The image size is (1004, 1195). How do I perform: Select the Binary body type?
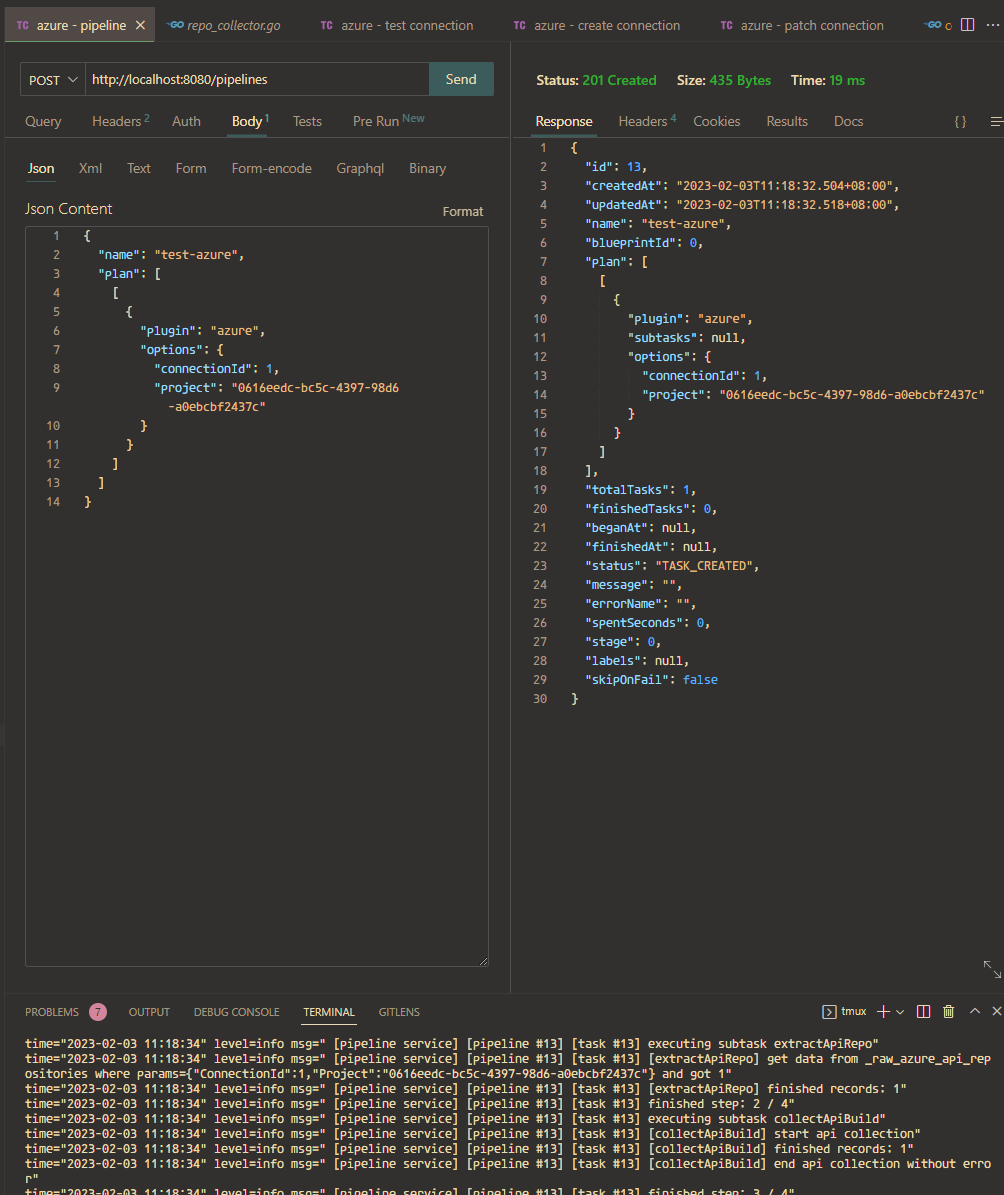[427, 168]
